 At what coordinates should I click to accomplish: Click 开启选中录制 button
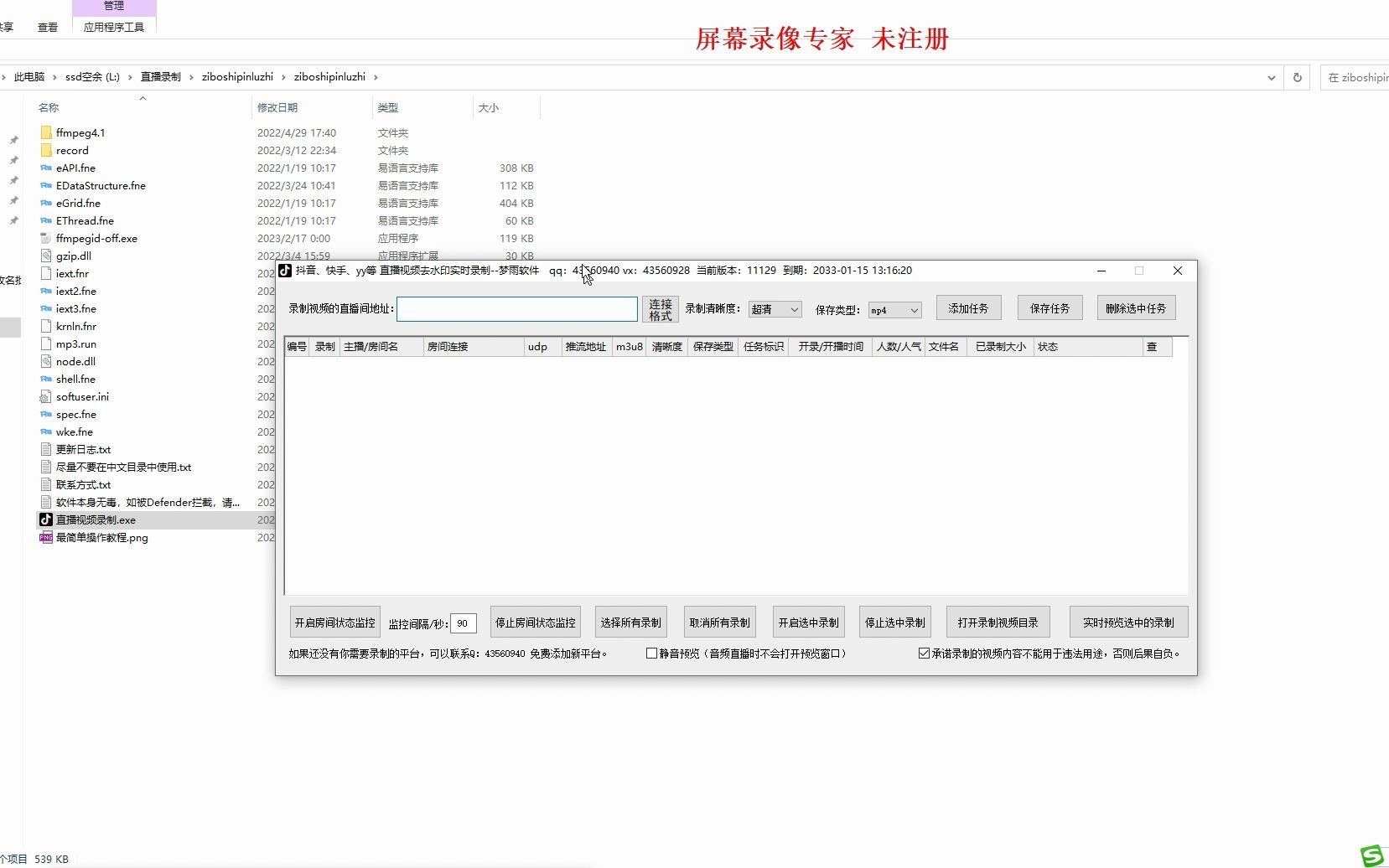[x=809, y=623]
